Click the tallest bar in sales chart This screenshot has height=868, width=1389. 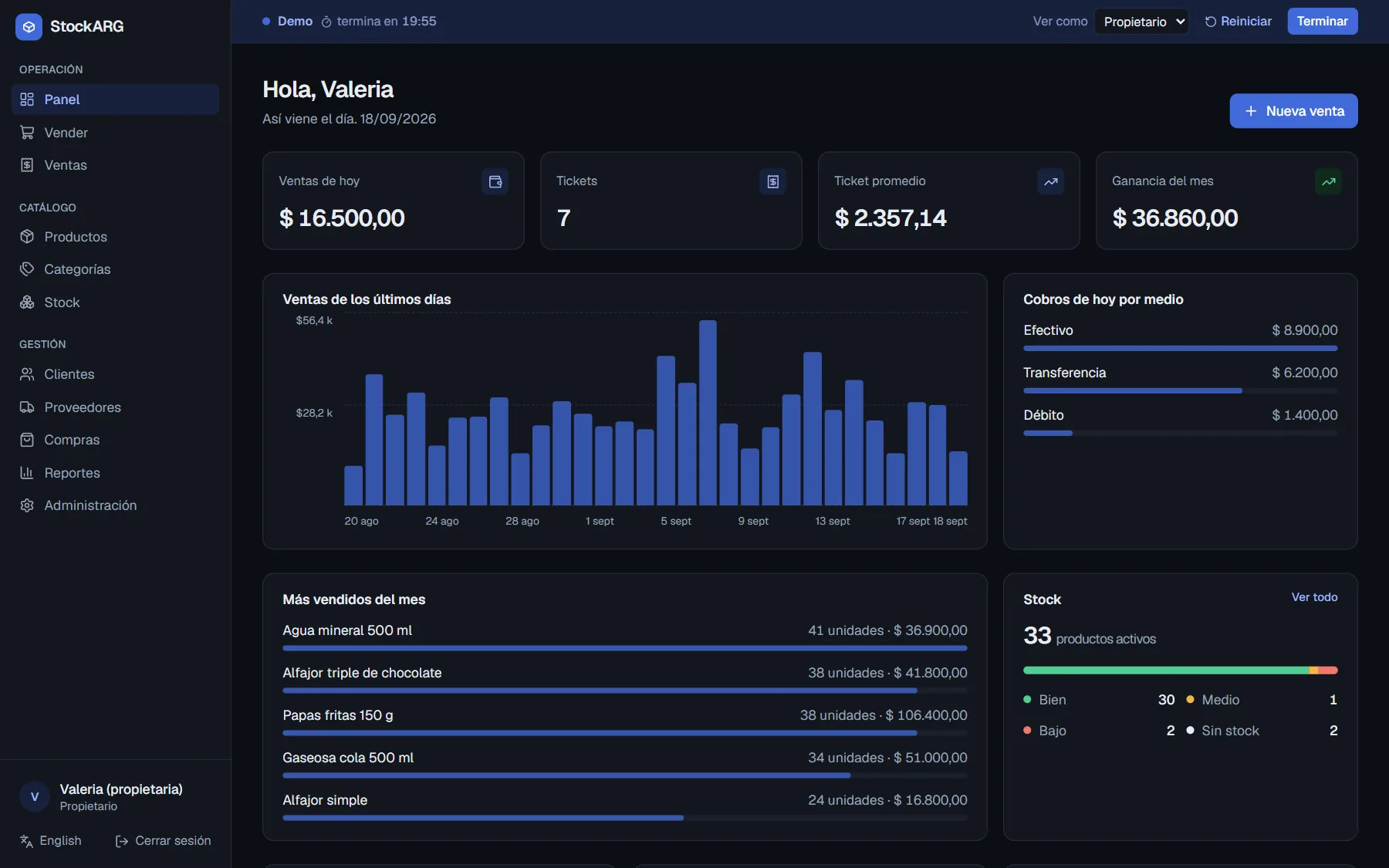pos(708,413)
